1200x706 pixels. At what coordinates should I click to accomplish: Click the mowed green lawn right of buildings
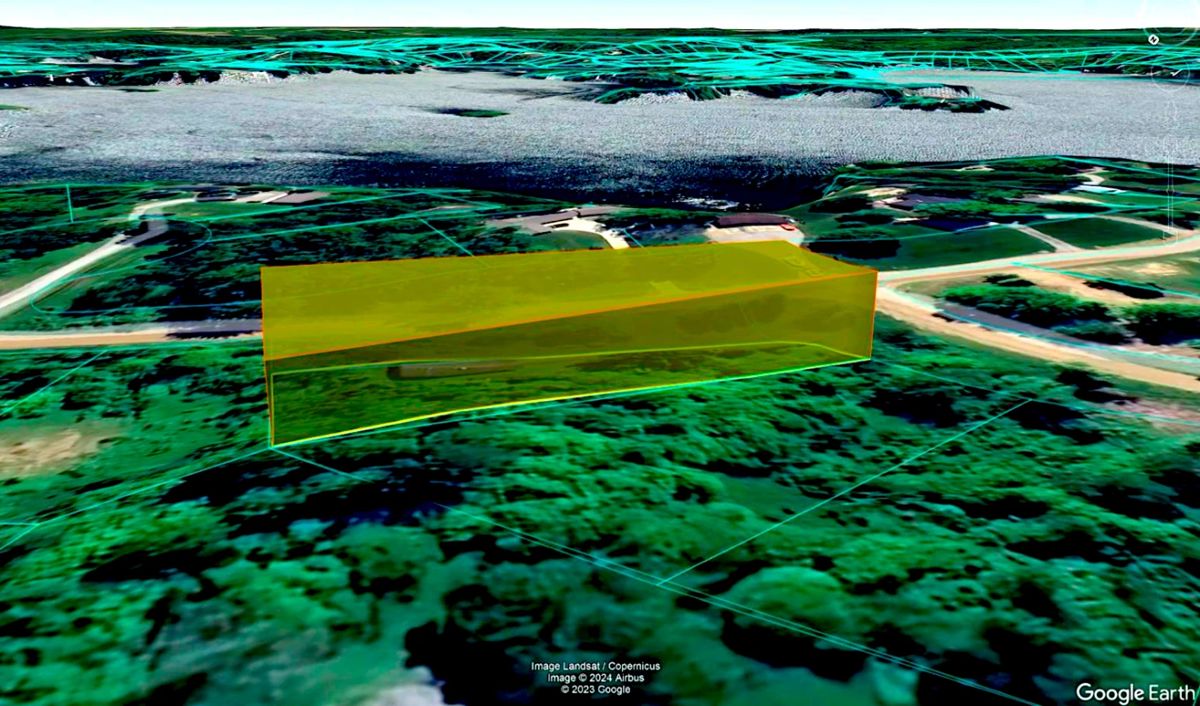960,245
